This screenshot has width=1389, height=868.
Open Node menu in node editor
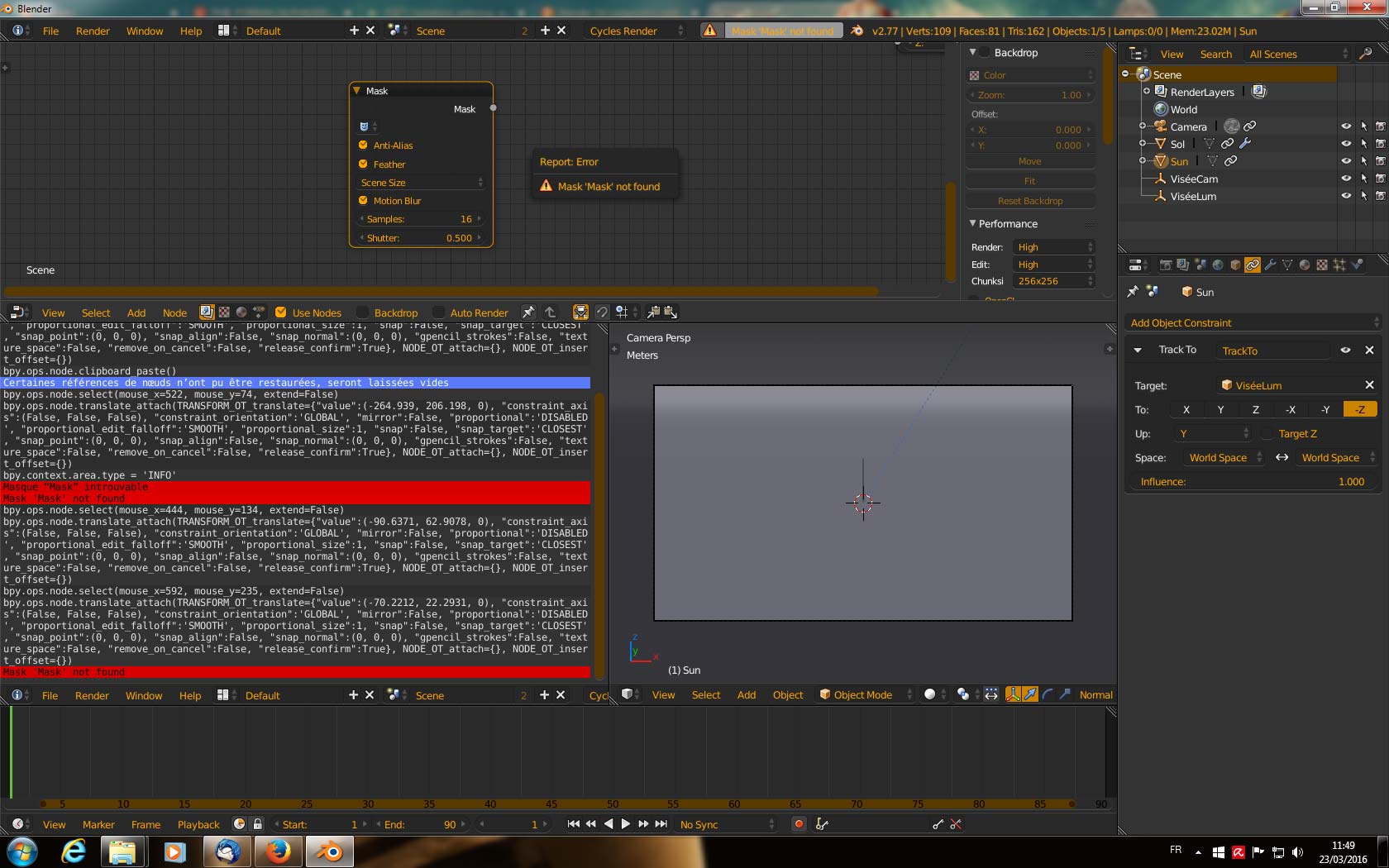(174, 312)
